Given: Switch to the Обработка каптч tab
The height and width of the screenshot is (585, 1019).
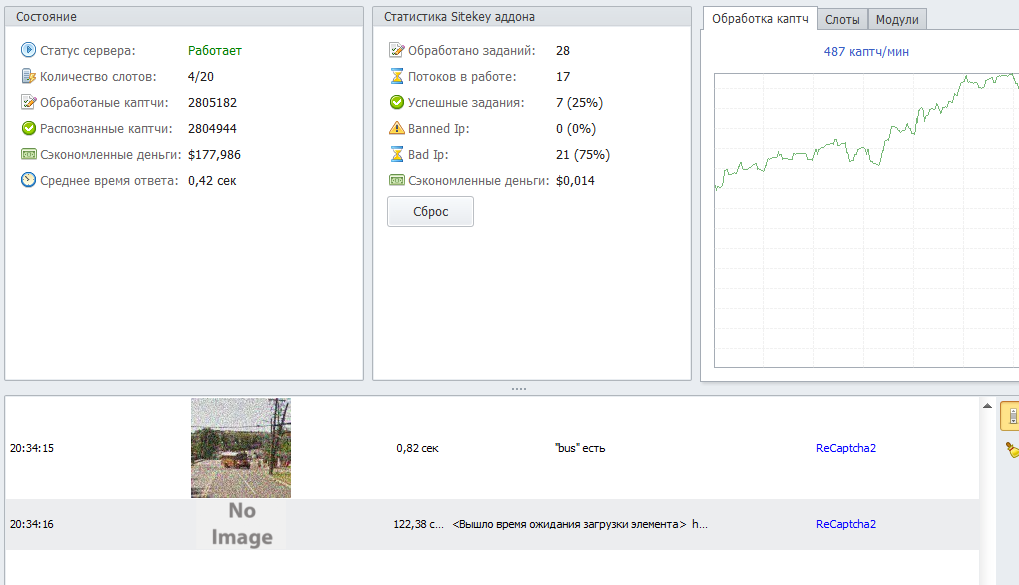Looking at the screenshot, I should point(760,19).
